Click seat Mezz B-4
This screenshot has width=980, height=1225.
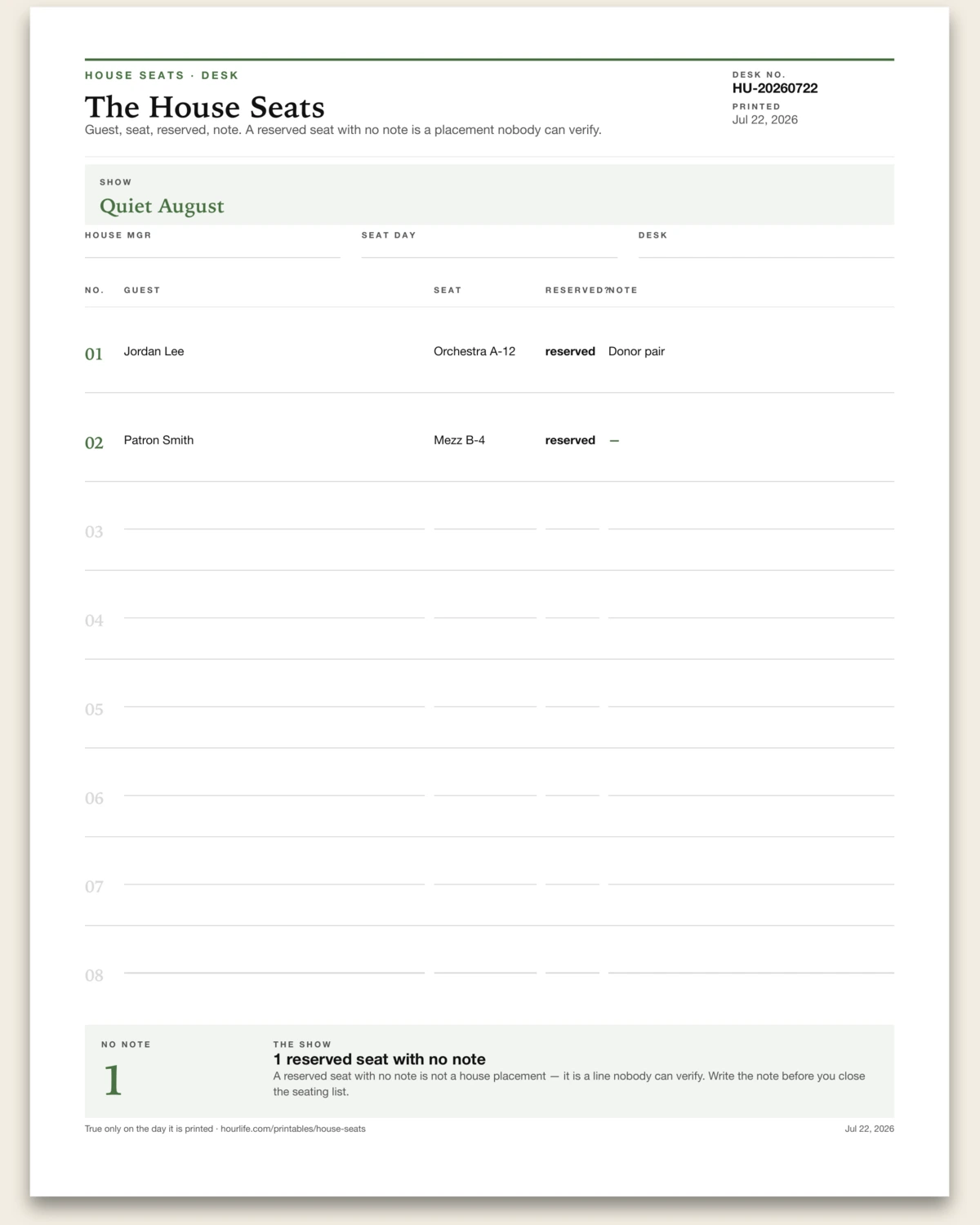[x=459, y=440]
